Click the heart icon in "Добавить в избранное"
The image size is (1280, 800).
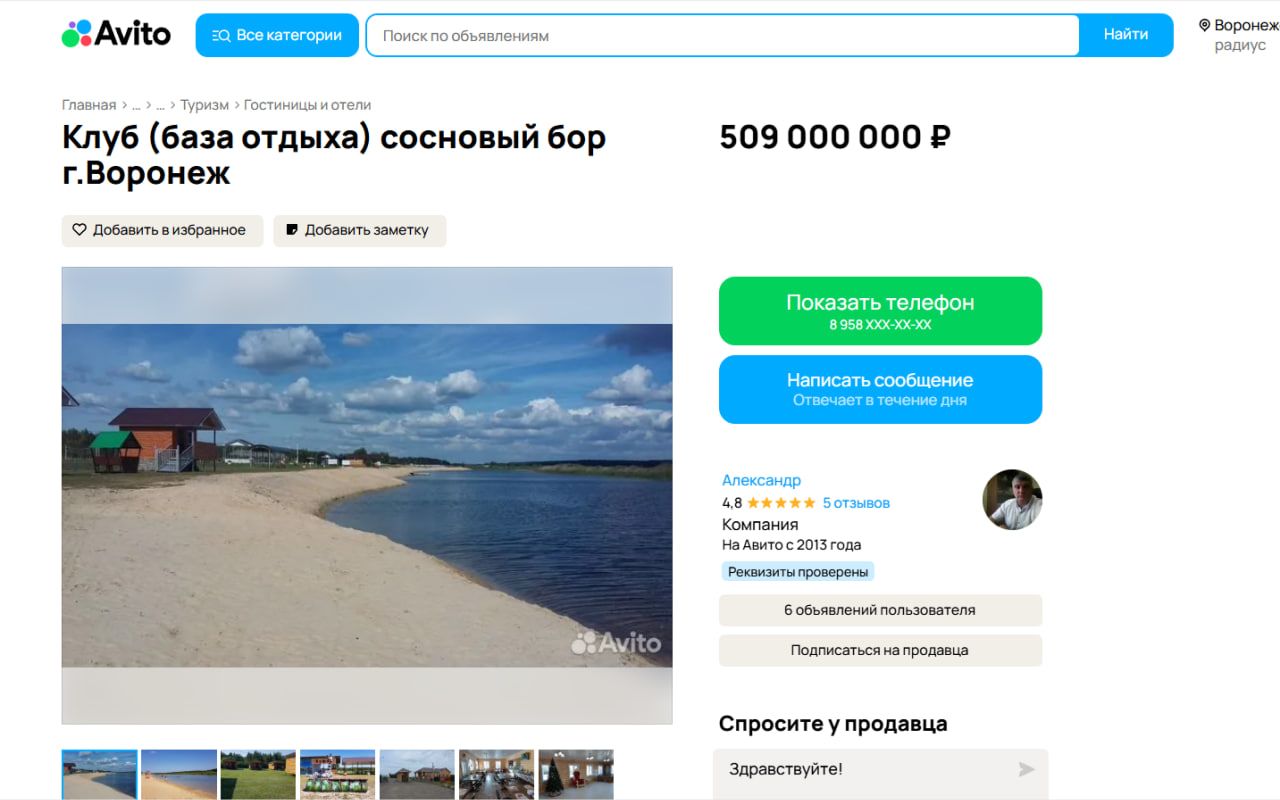(x=79, y=230)
